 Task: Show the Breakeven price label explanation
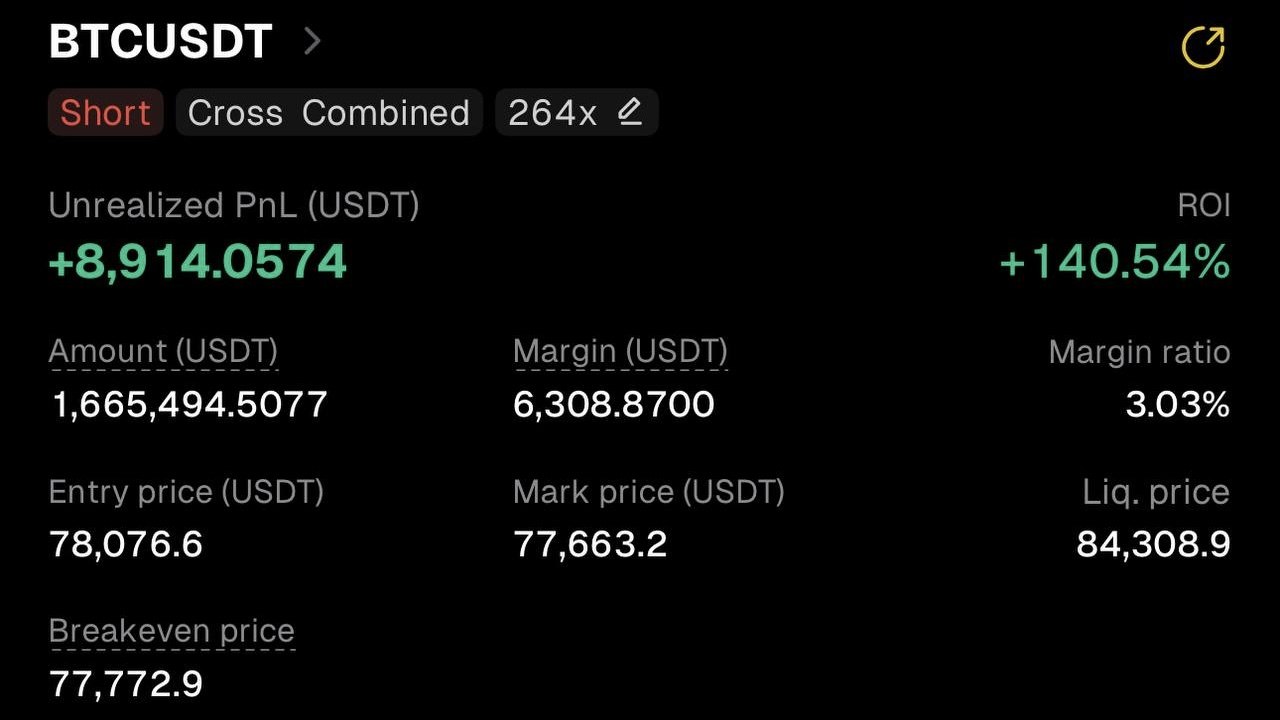[172, 632]
